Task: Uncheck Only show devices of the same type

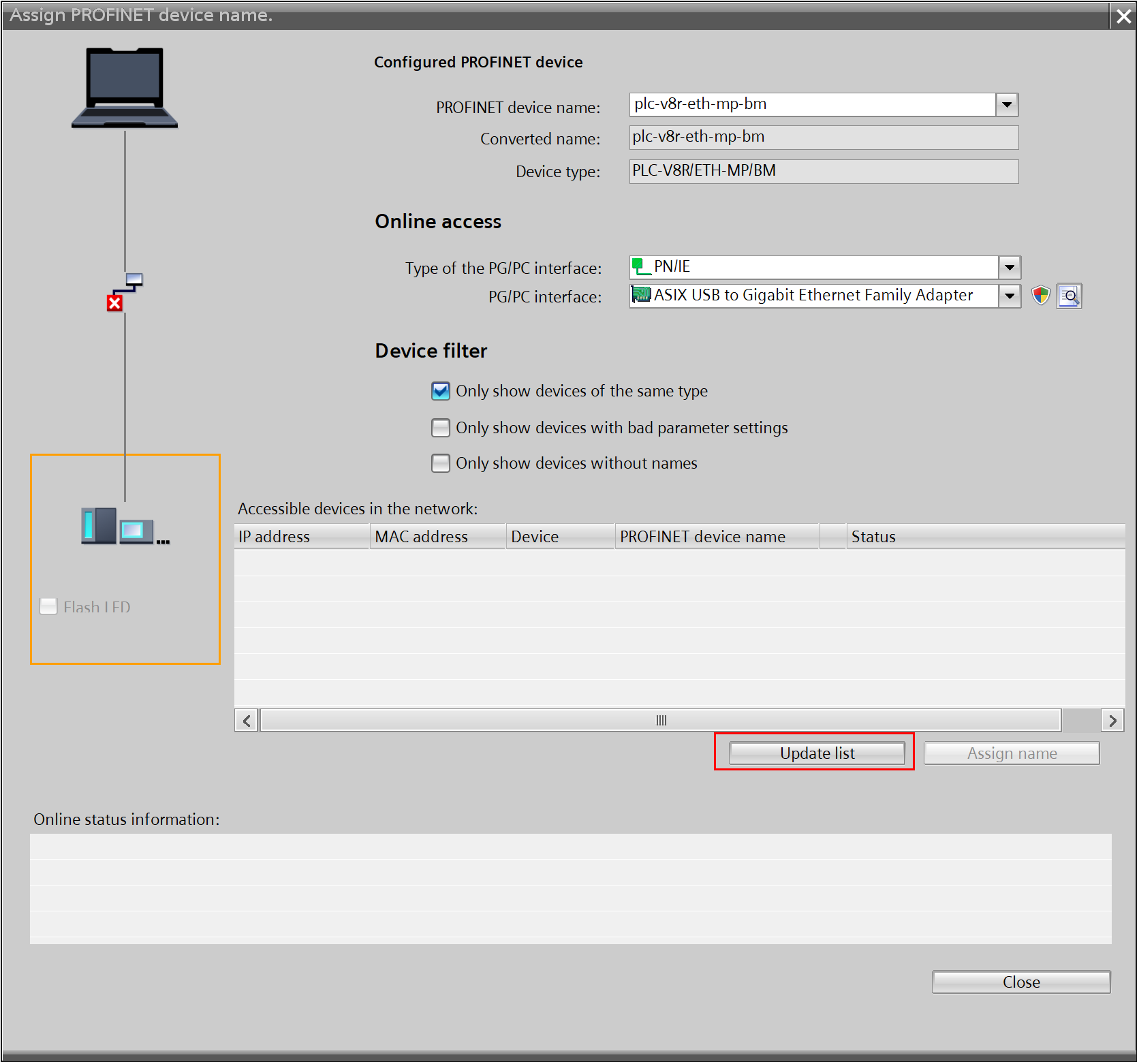Action: [441, 391]
